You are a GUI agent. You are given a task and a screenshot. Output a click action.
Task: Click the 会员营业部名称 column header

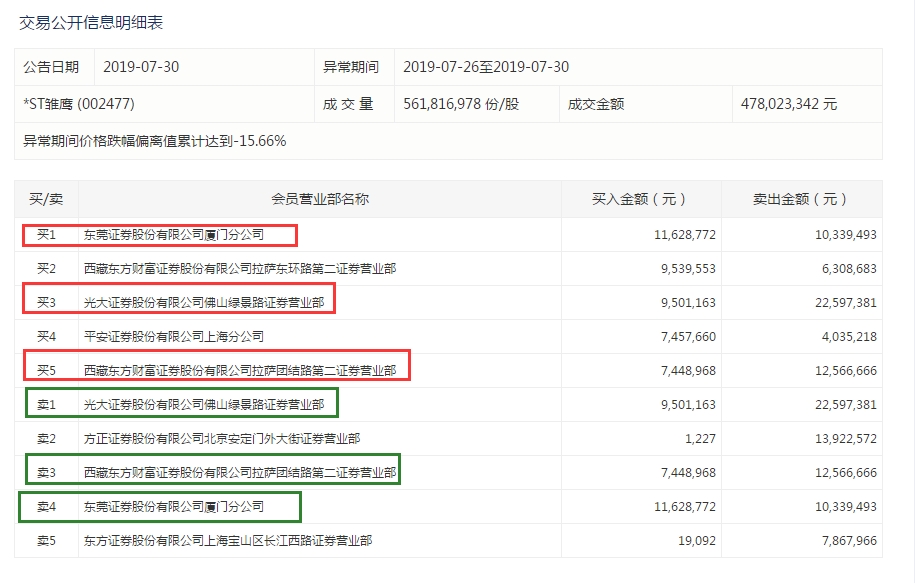(x=320, y=199)
